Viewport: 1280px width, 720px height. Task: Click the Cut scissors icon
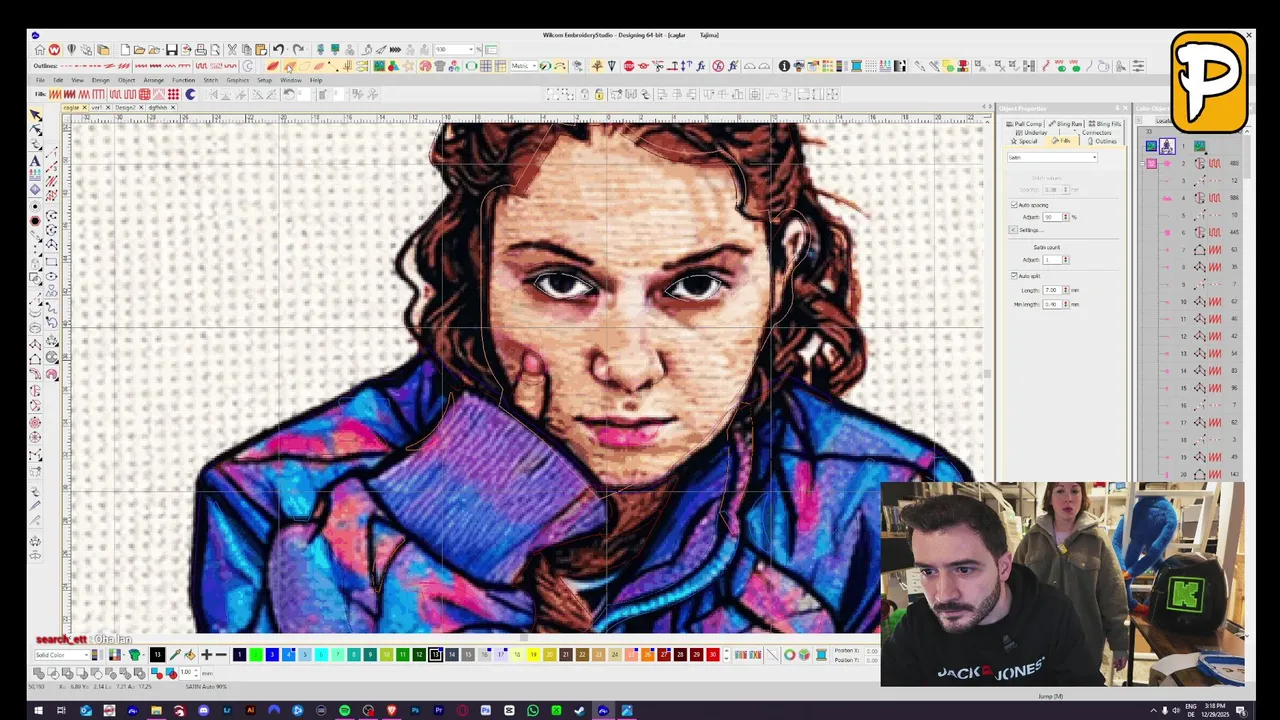click(231, 49)
